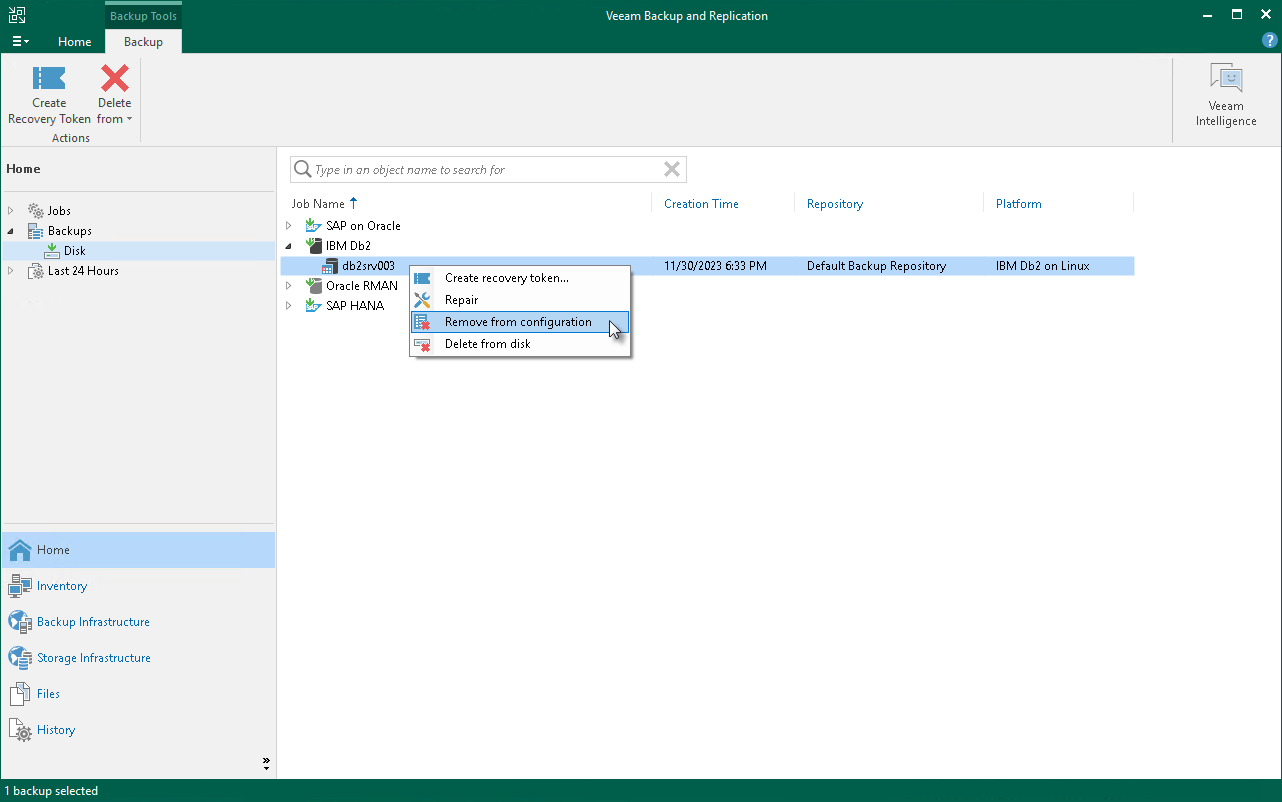
Task: Collapse the IBM Db2 backup node
Action: click(x=289, y=245)
